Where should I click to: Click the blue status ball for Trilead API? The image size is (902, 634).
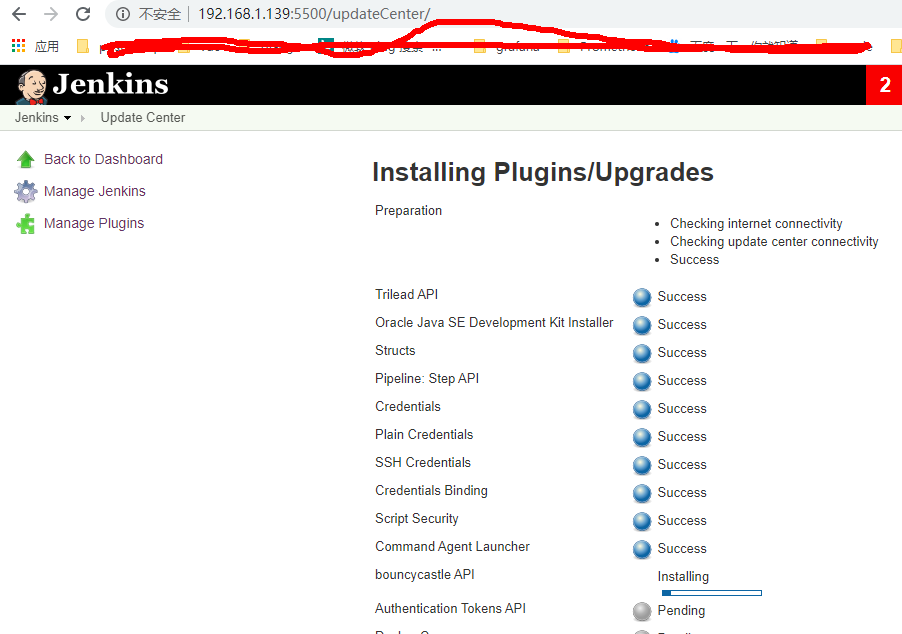[x=642, y=297]
